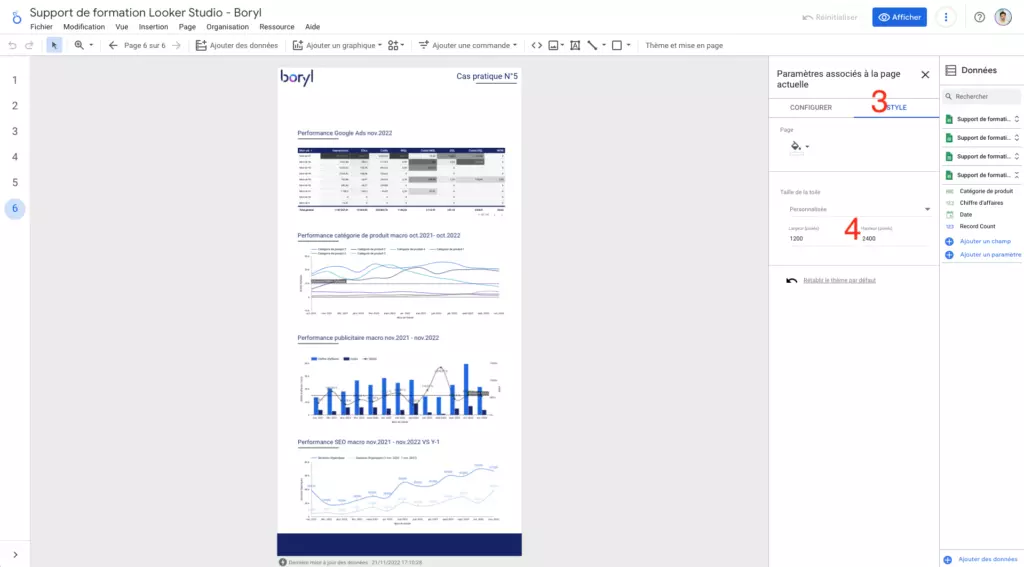Screen dimensions: 1024x567
Task: Click the Données panel table icon
Action: (951, 70)
